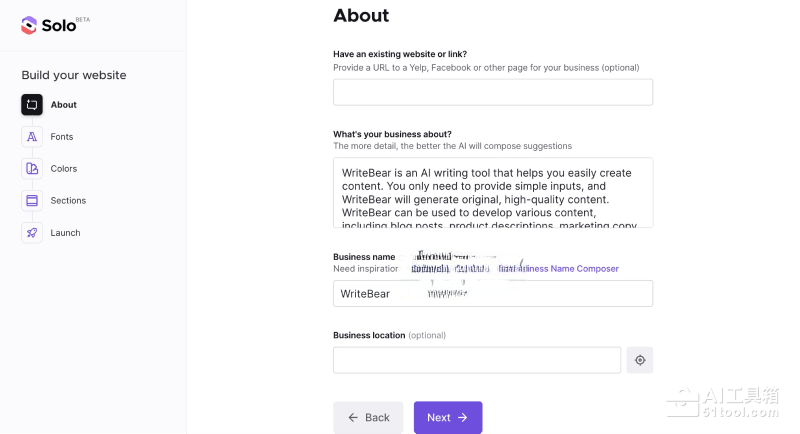Open the Sections step label
Screen dimensions: 800x434
click(x=68, y=201)
